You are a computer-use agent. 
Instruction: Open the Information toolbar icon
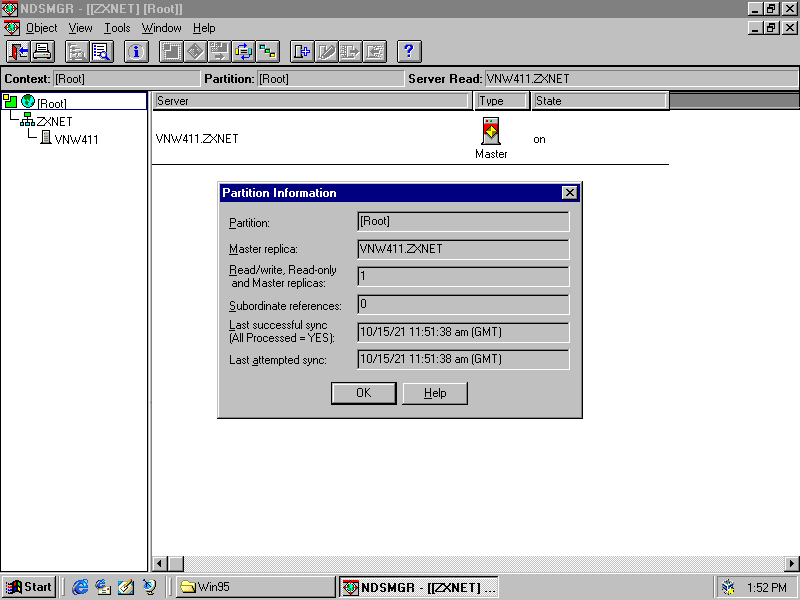[x=136, y=52]
